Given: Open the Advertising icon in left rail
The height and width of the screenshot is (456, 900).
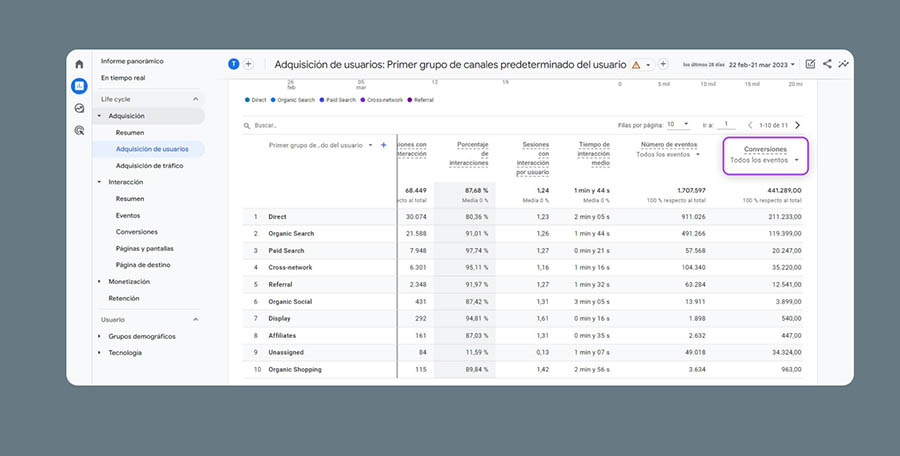Looking at the screenshot, I should [79, 130].
